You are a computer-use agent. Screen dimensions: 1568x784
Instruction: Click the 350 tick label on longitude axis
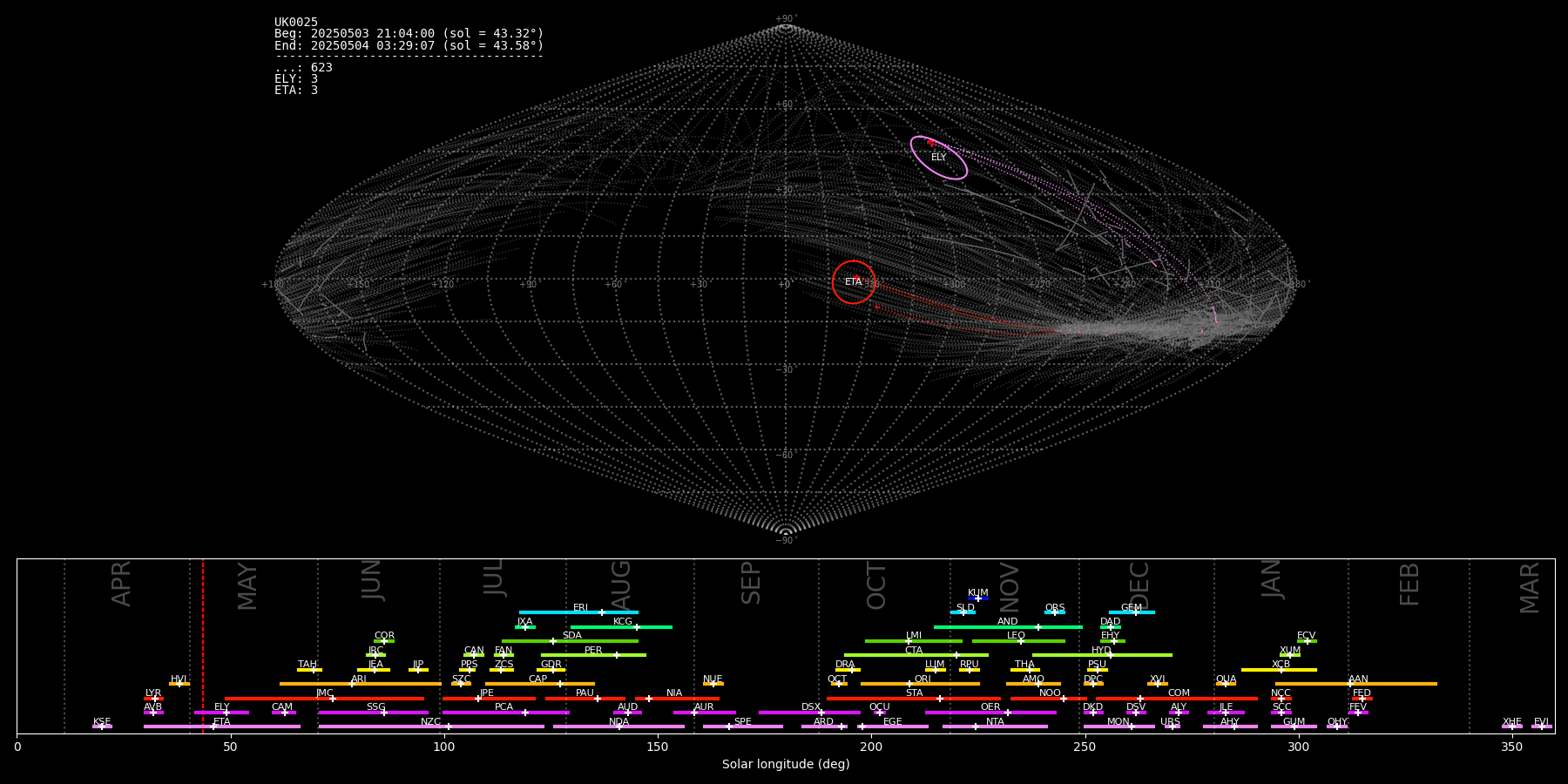tap(1512, 747)
